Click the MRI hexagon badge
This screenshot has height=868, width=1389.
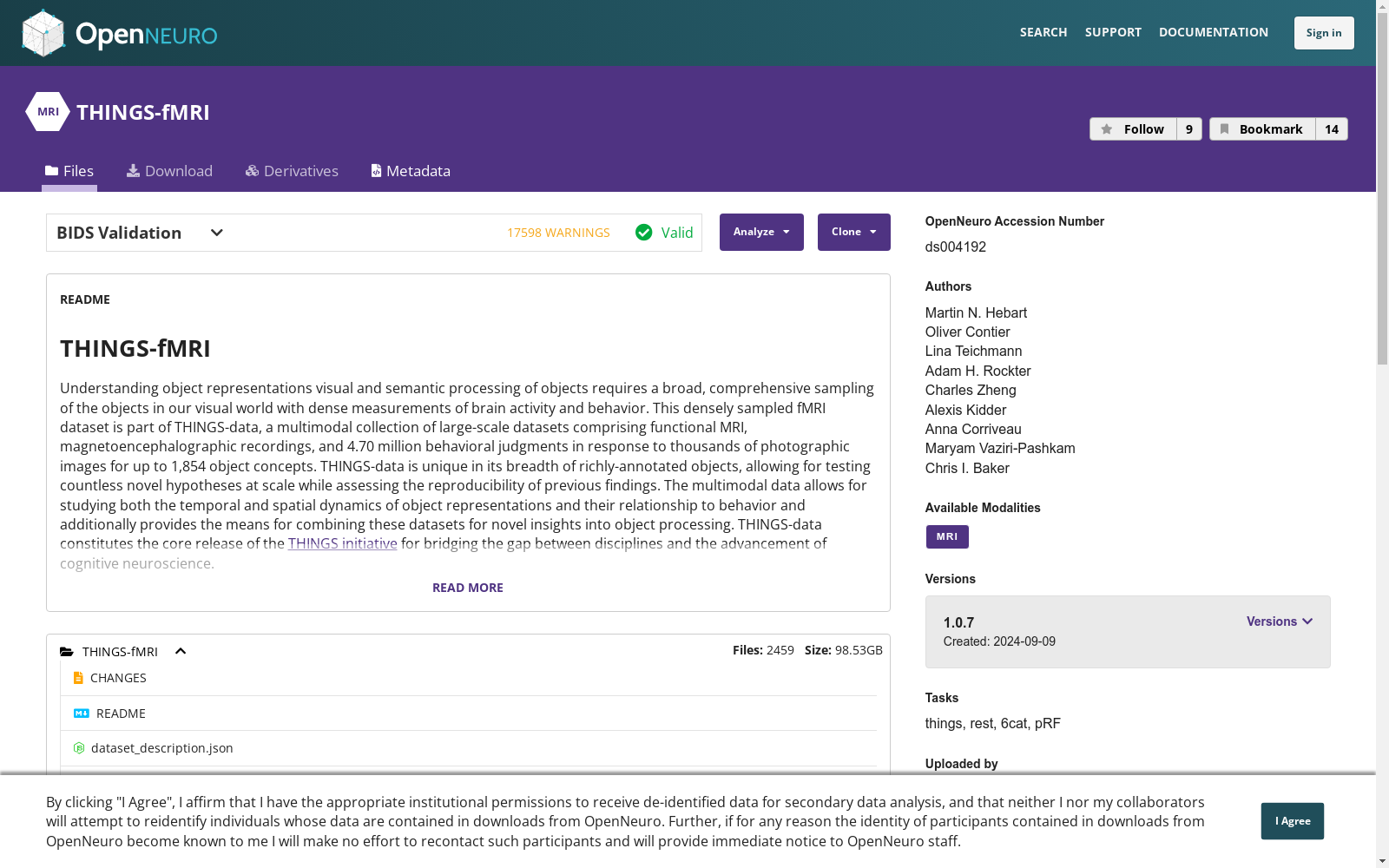48,112
